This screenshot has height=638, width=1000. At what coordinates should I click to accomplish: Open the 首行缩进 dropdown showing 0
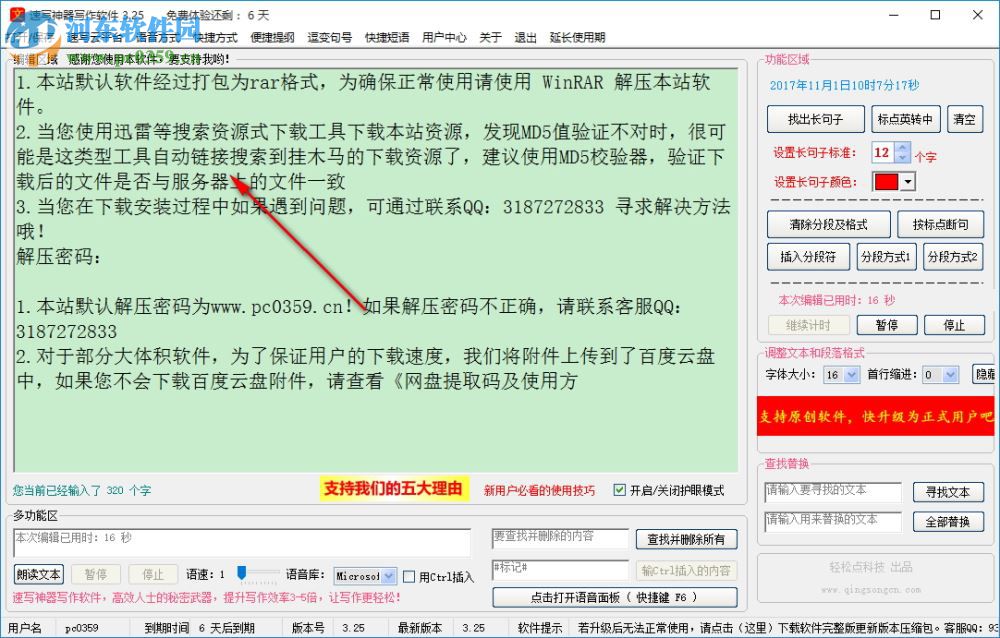(940, 375)
